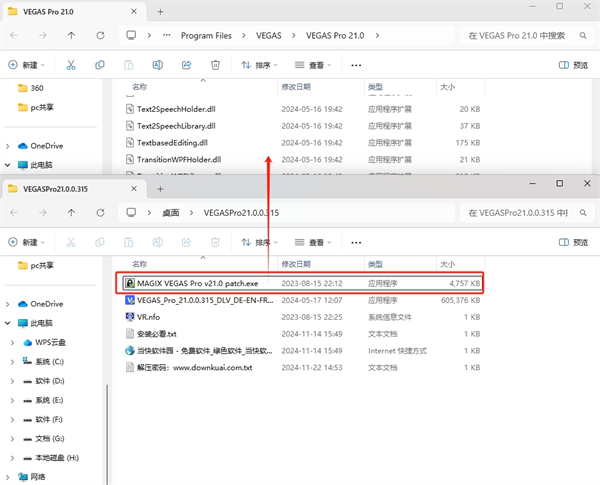The width and height of the screenshot is (600, 485).
Task: Add new tab in VEGAS Pro 21.0 window
Action: click(x=160, y=12)
